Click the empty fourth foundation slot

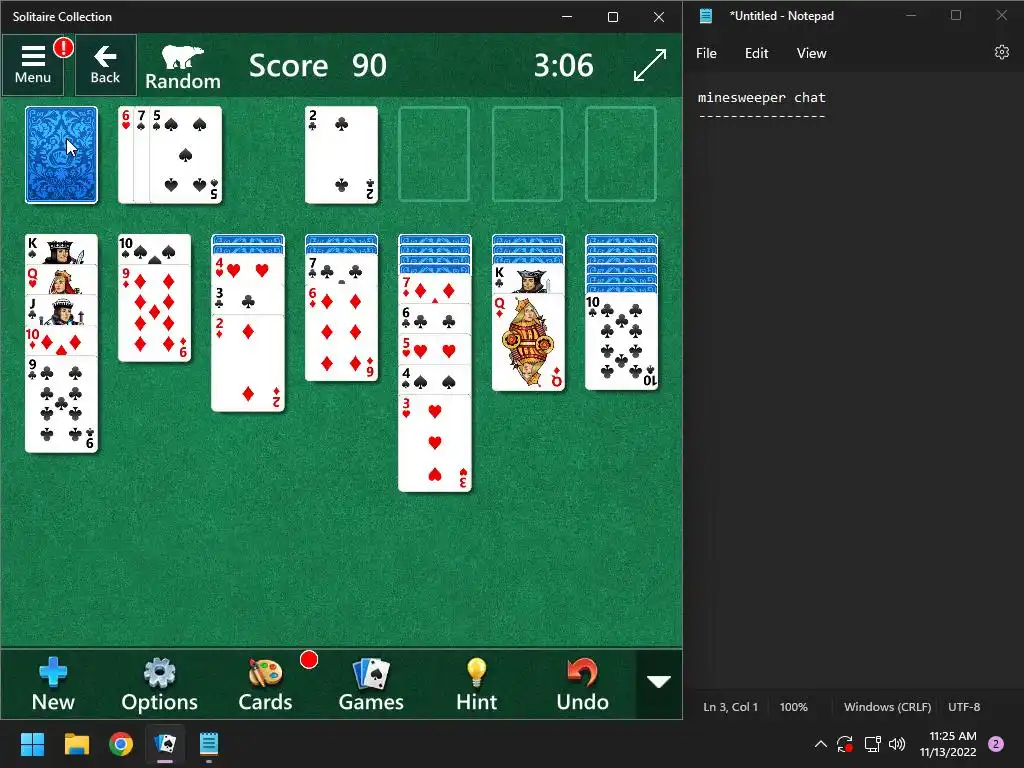click(621, 154)
